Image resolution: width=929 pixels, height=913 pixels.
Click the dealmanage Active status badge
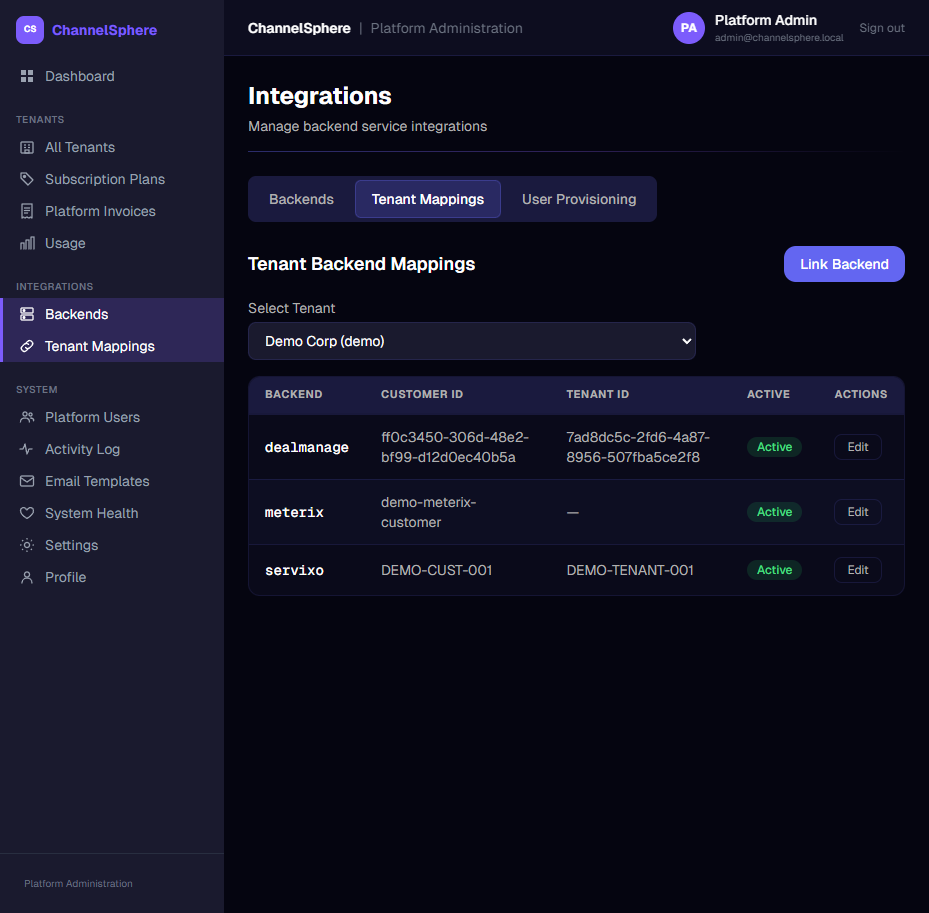pos(774,447)
